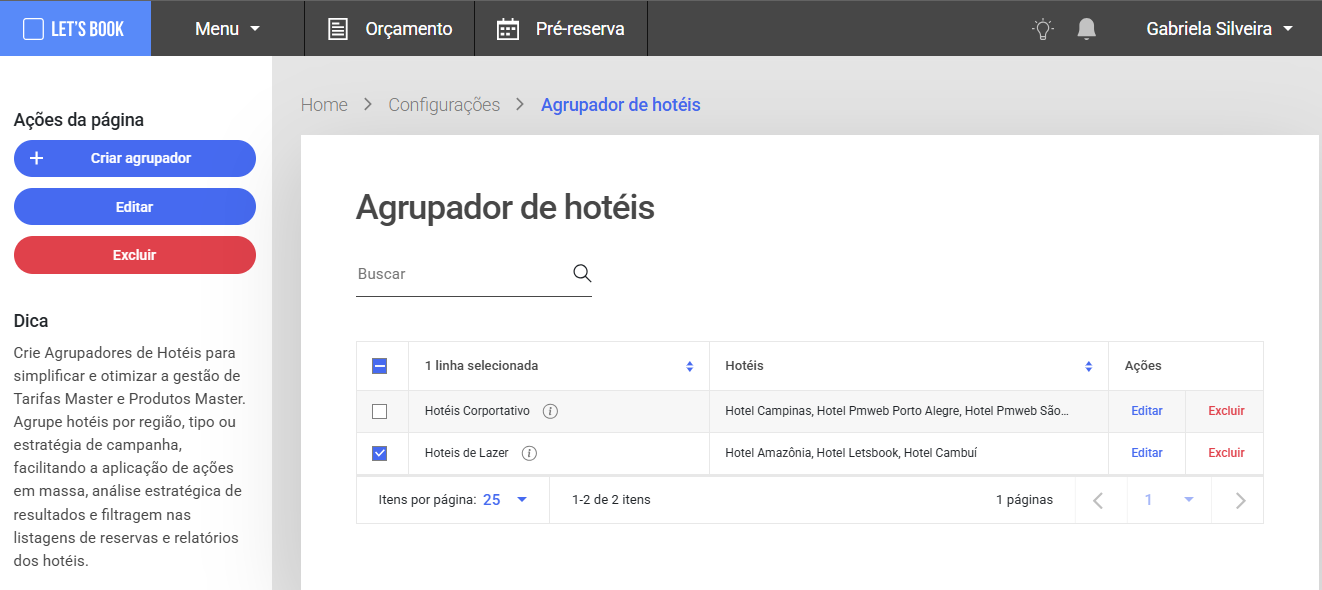The width and height of the screenshot is (1322, 590).
Task: Click the 1-2 de 2 itens text
Action: click(x=611, y=500)
